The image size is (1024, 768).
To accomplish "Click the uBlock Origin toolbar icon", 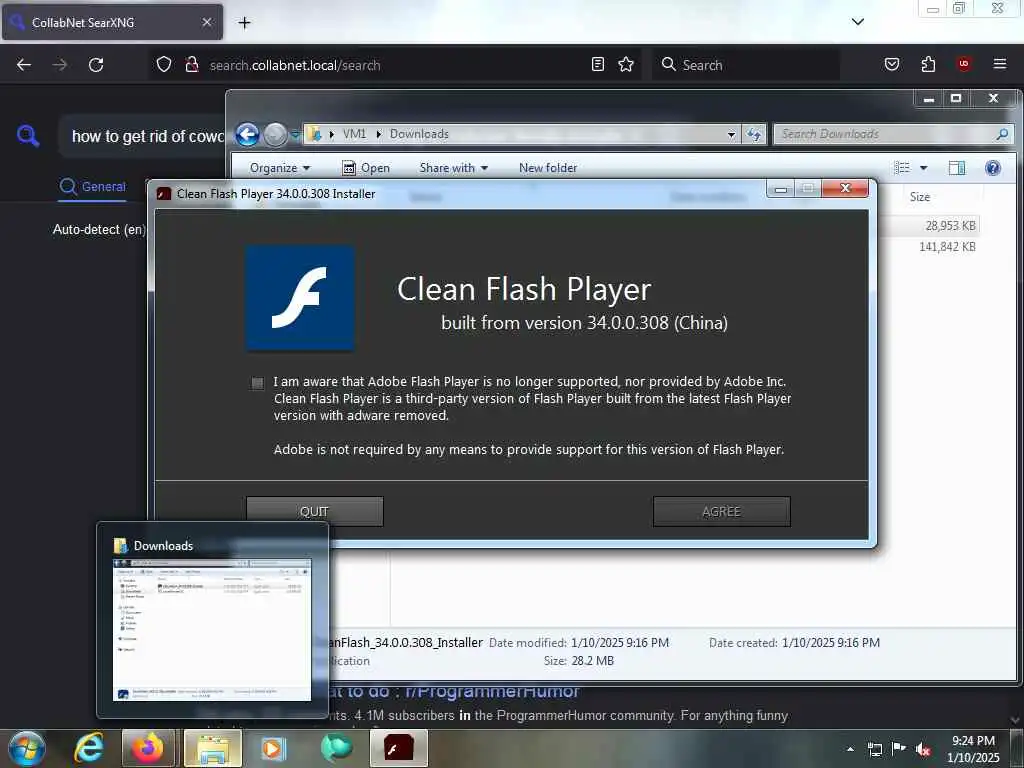I will (x=964, y=64).
